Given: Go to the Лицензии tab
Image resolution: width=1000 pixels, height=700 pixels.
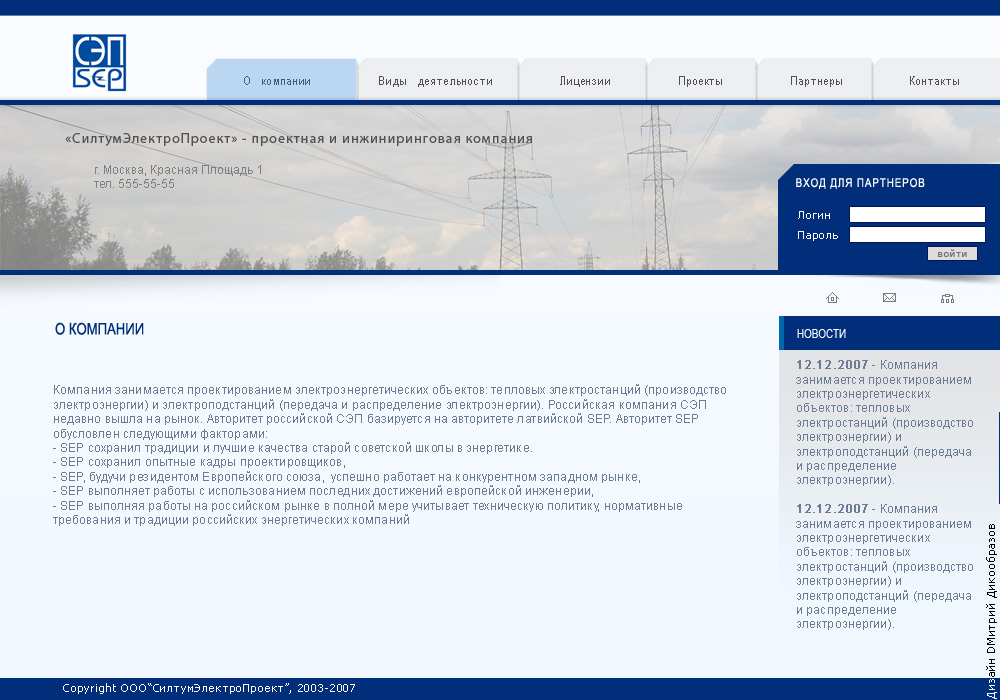Looking at the screenshot, I should tap(584, 80).
